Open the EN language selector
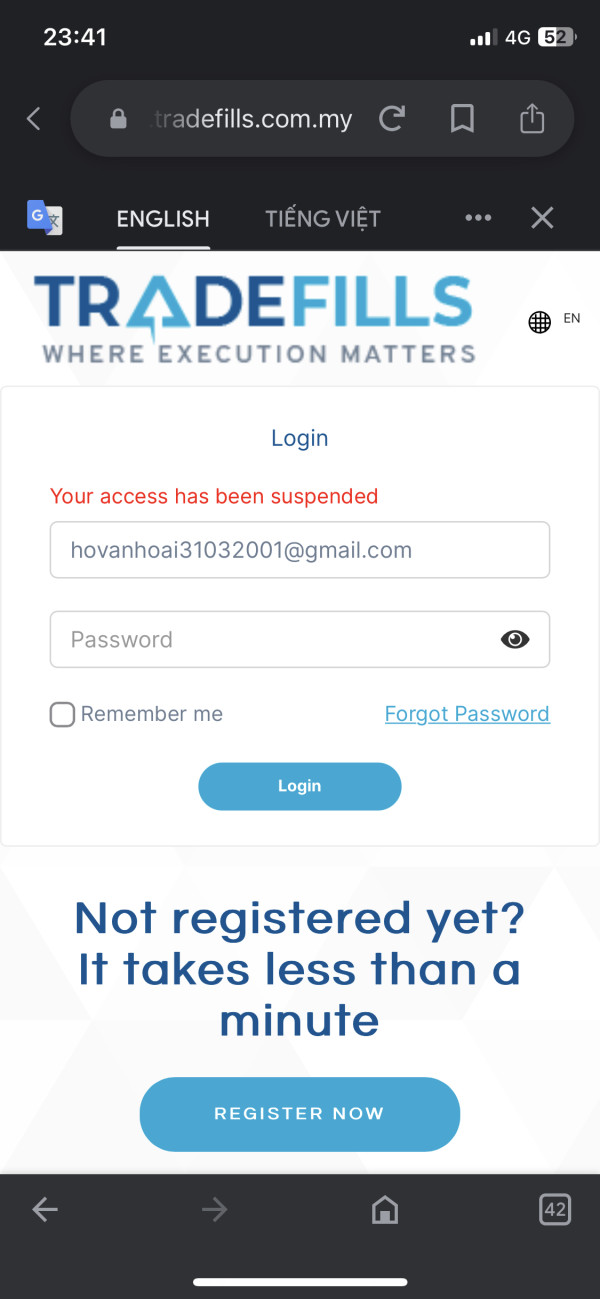600x1299 pixels. coord(554,320)
